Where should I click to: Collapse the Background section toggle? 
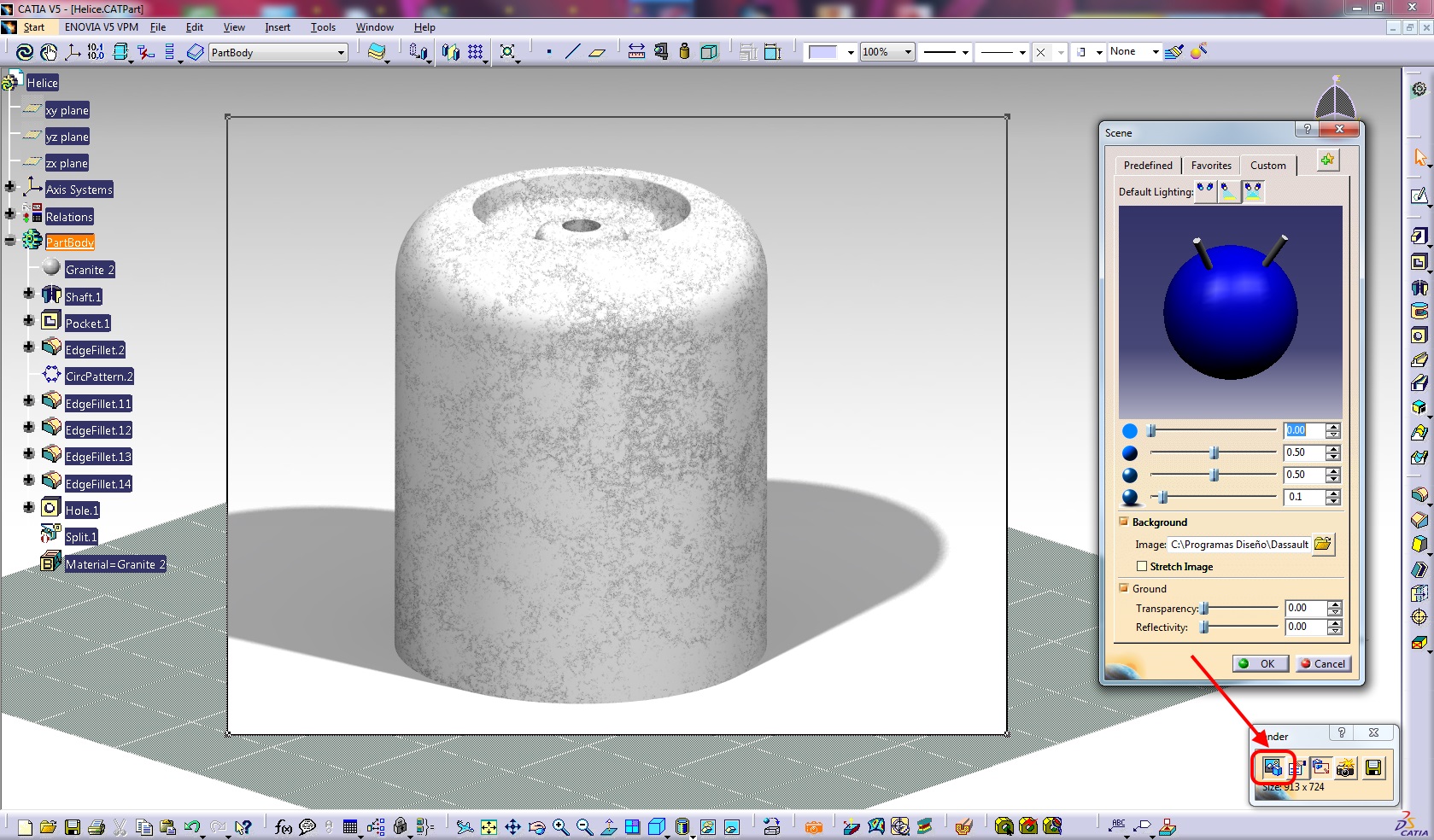click(1124, 521)
